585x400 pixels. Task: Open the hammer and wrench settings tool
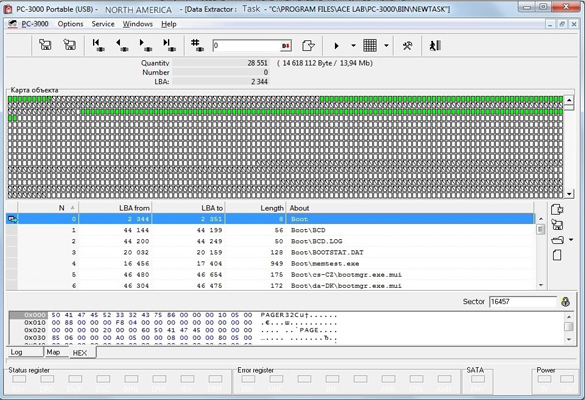pos(407,46)
